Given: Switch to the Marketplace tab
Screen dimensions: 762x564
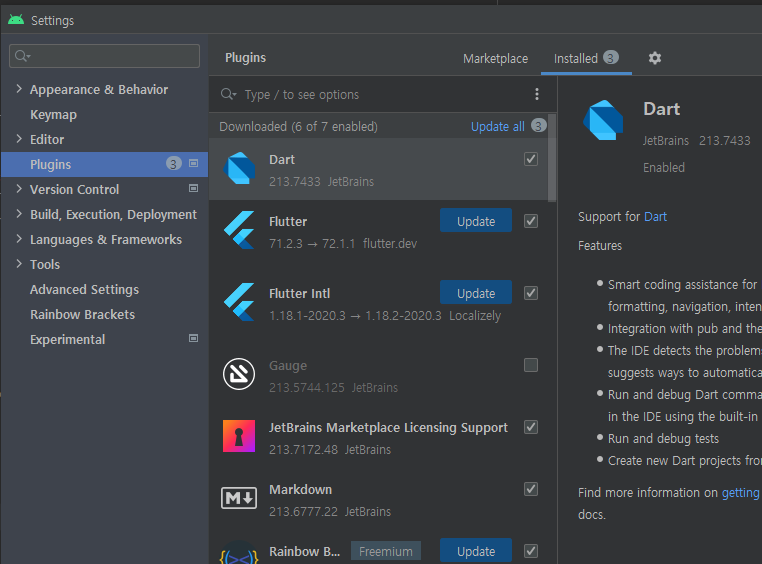Looking at the screenshot, I should [495, 59].
